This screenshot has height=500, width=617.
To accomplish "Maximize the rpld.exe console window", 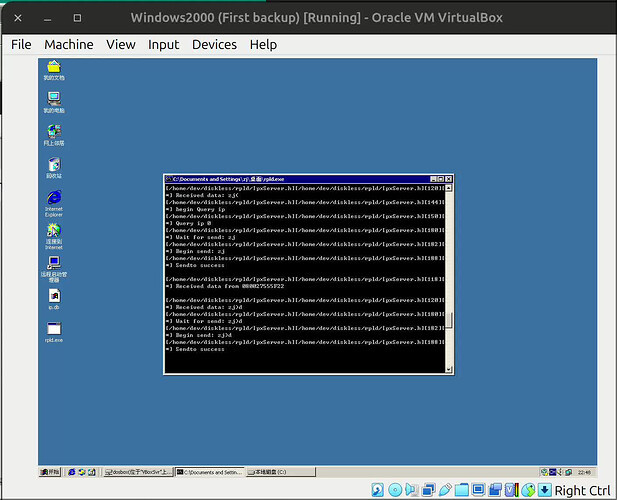I will pos(441,179).
